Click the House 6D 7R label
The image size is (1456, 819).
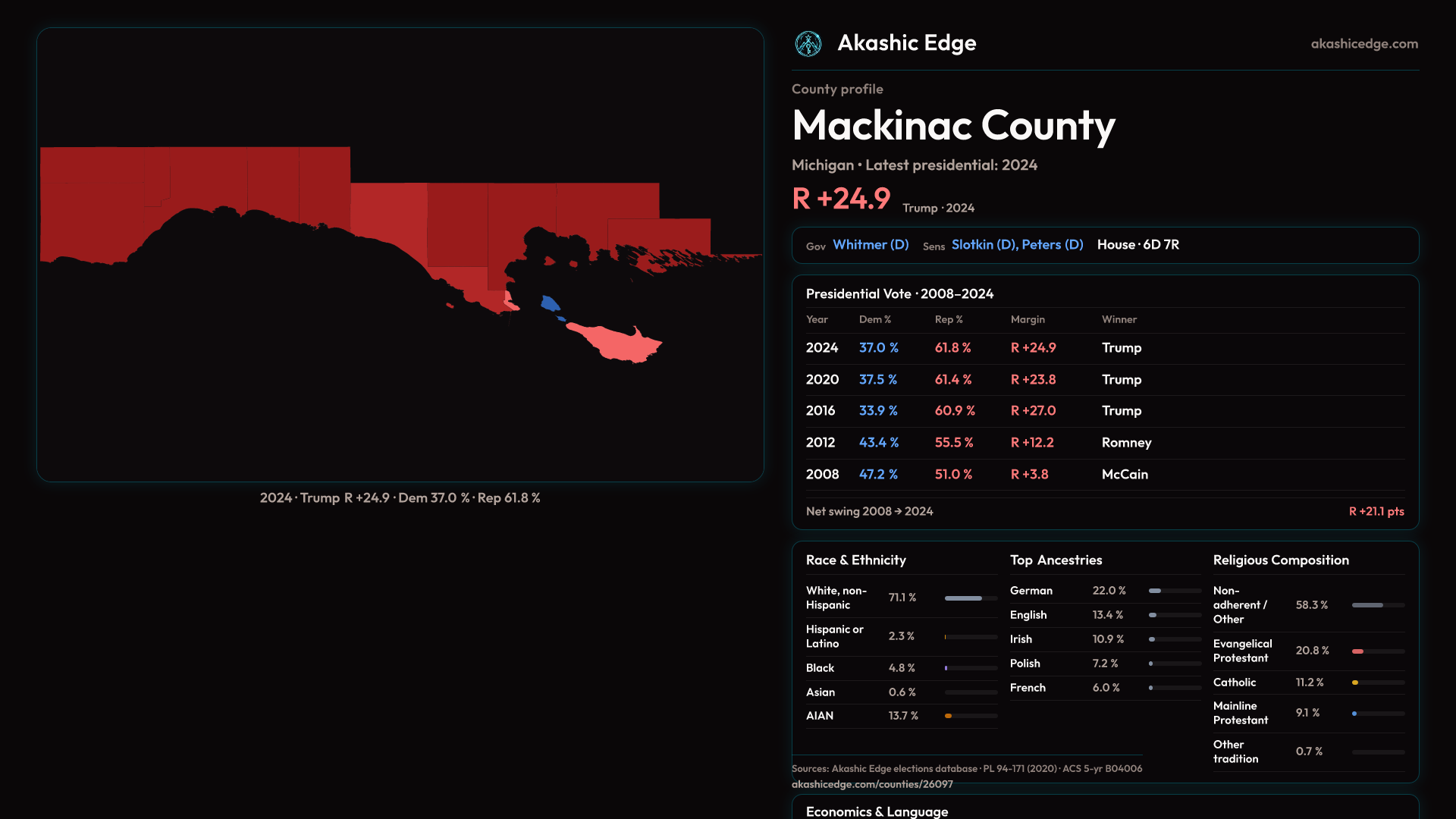(x=1137, y=245)
